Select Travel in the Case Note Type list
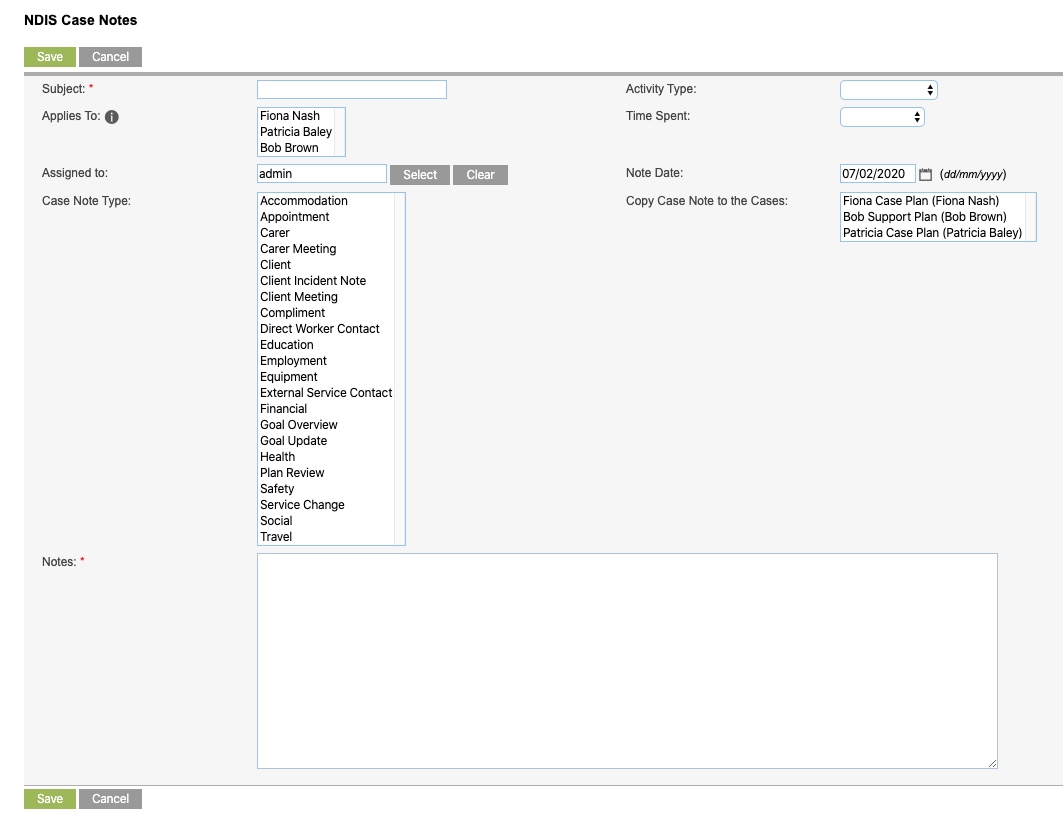Viewport: 1063px width, 823px height. click(x=275, y=537)
